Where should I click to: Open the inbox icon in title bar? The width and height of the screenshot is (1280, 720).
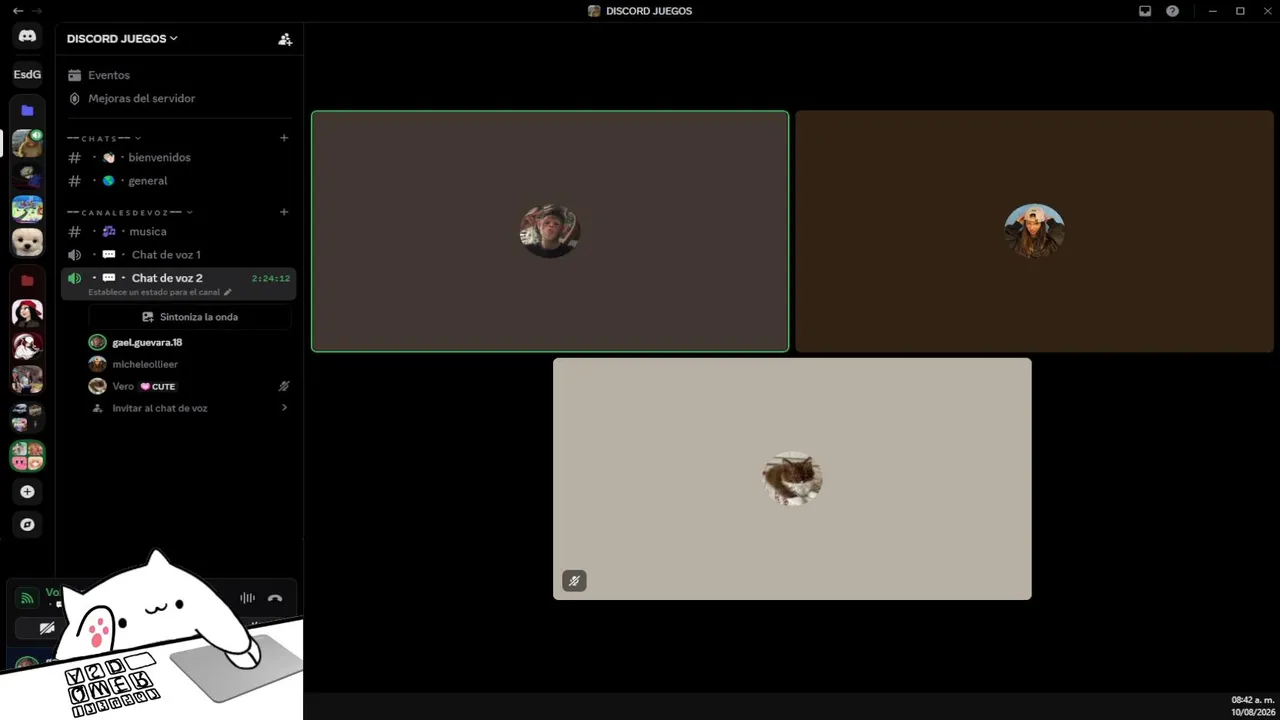[1145, 11]
